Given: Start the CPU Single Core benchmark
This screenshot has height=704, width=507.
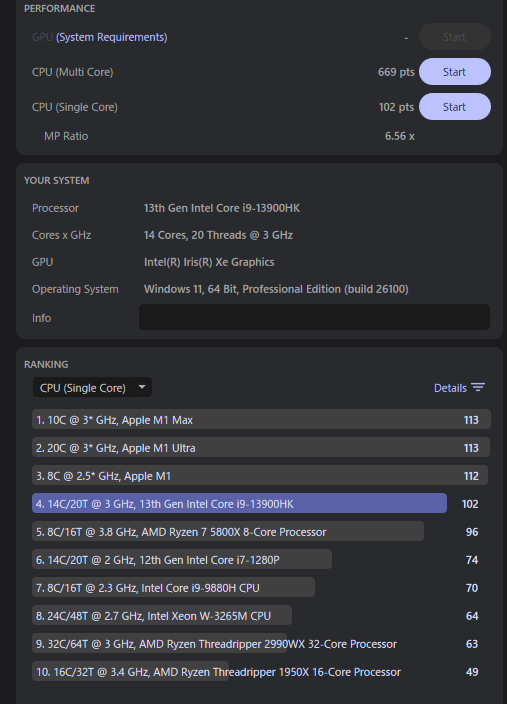Looking at the screenshot, I should click(x=454, y=107).
